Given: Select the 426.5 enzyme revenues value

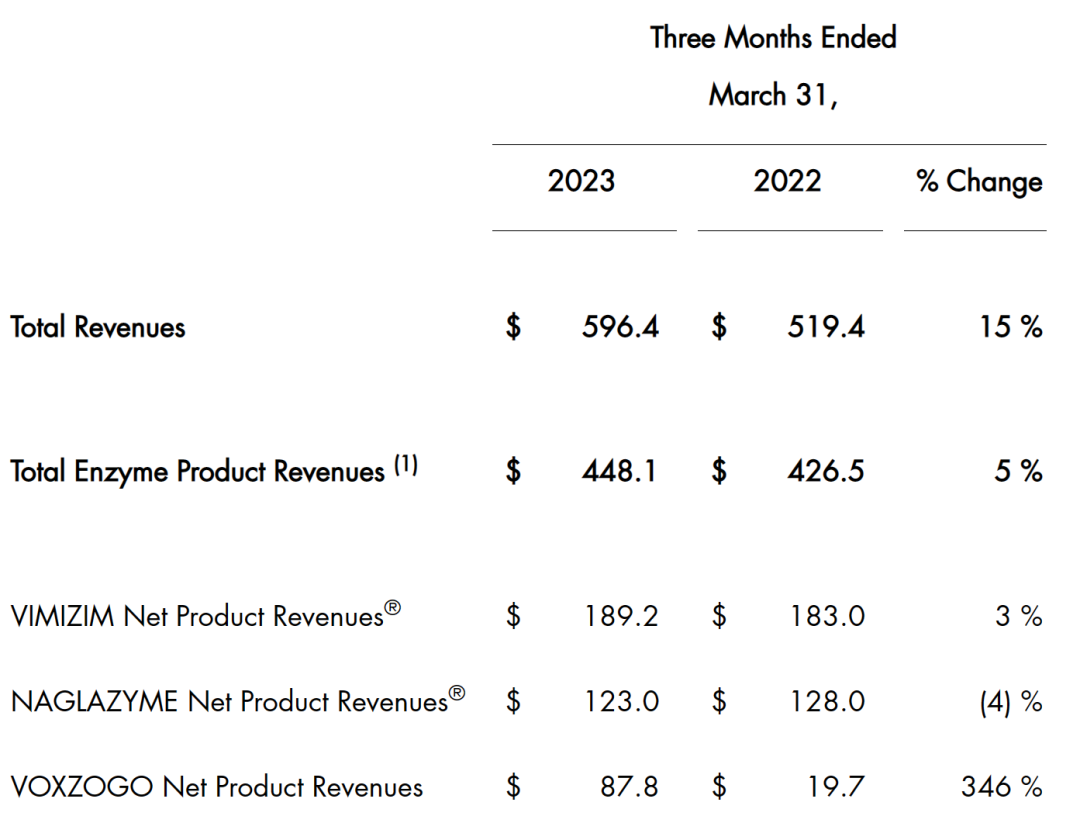Looking at the screenshot, I should tap(826, 471).
